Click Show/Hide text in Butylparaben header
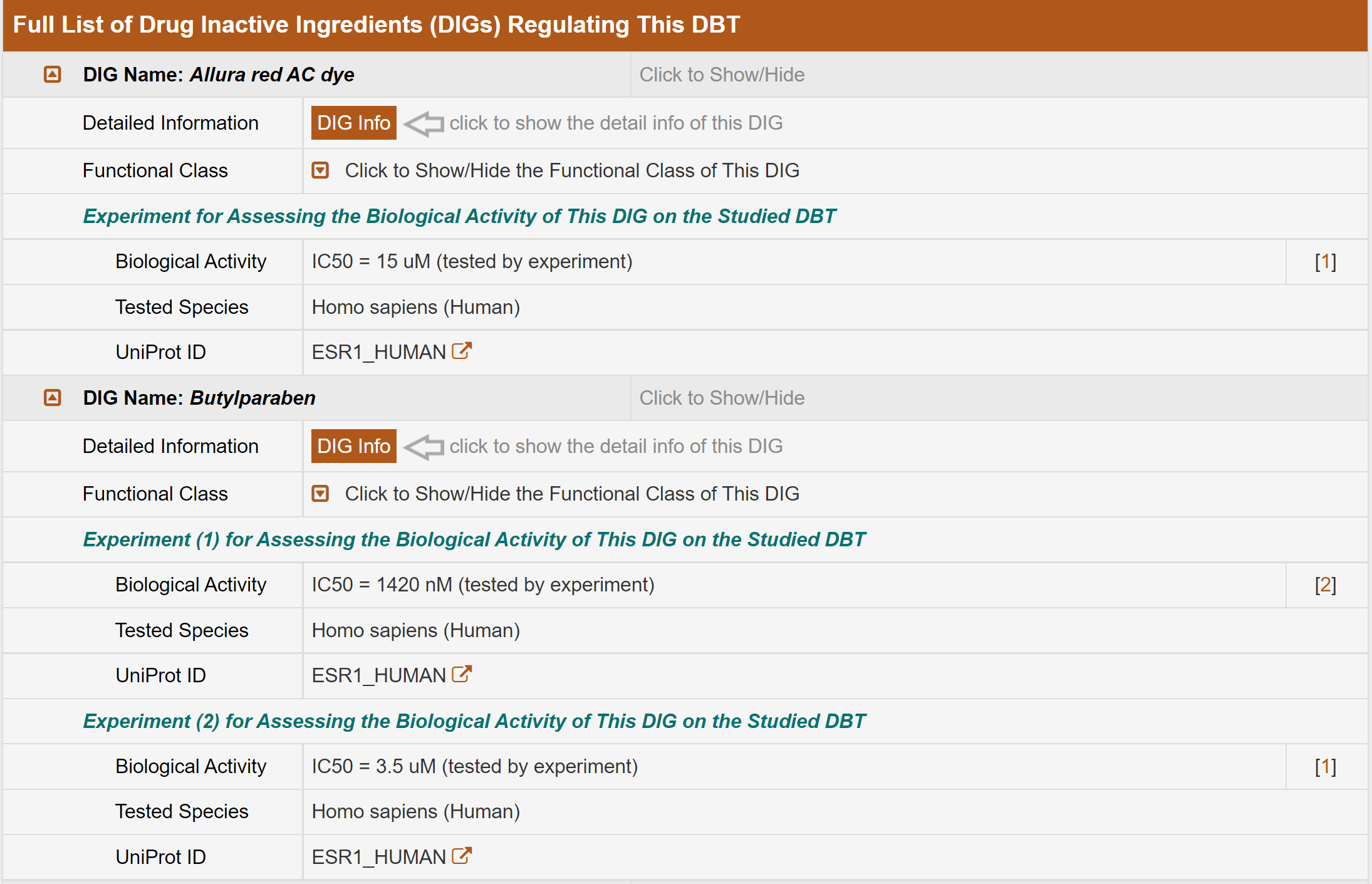This screenshot has width=1372, height=884. coord(722,398)
